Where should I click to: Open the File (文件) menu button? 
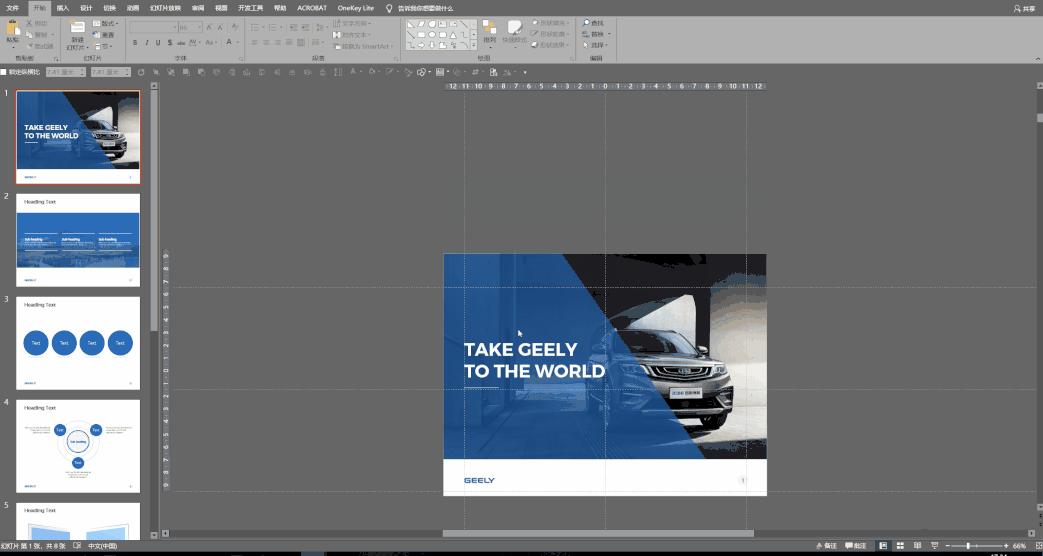[13, 8]
